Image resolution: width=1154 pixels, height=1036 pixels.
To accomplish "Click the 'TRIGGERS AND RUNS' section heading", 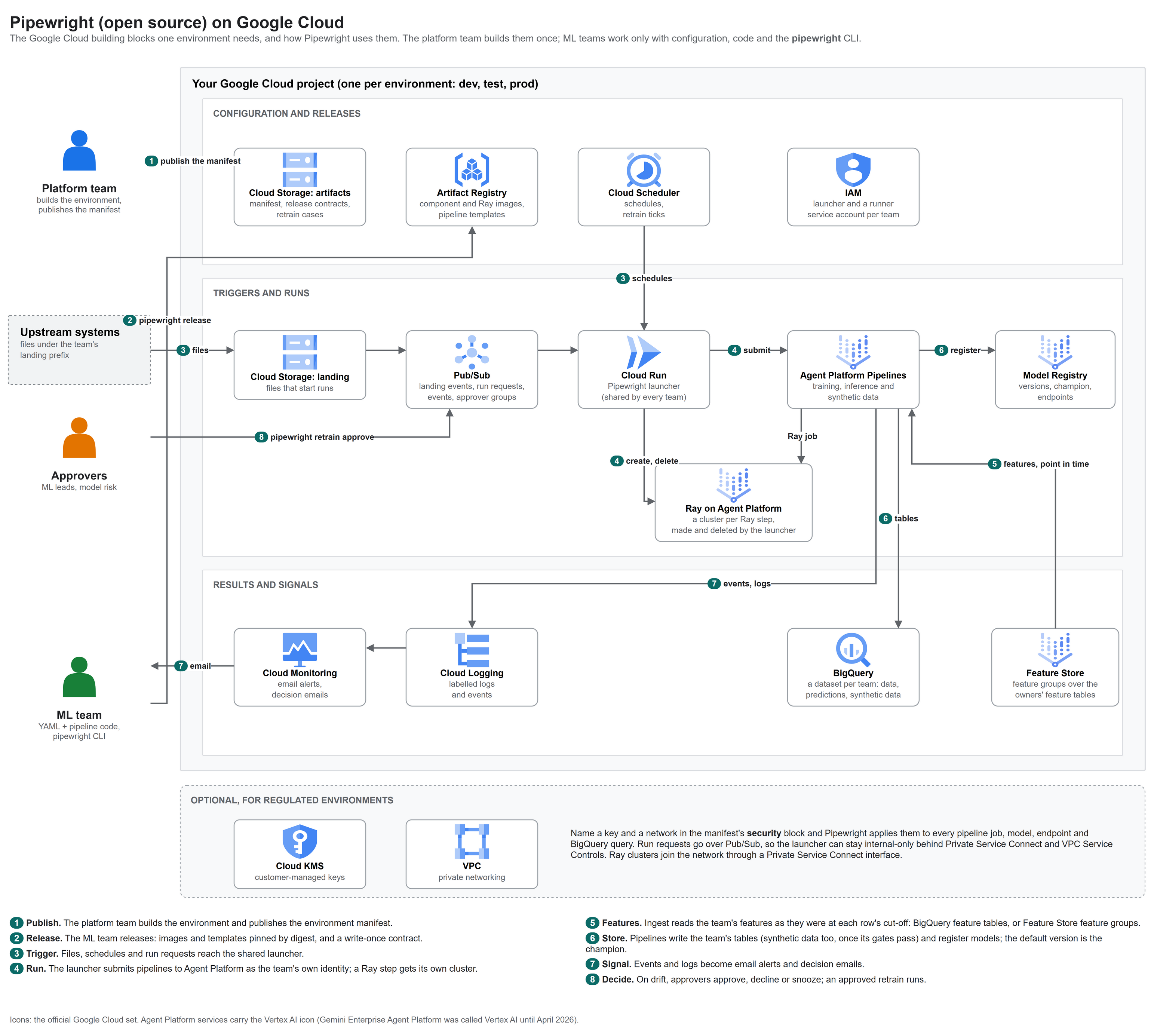I will click(x=261, y=292).
